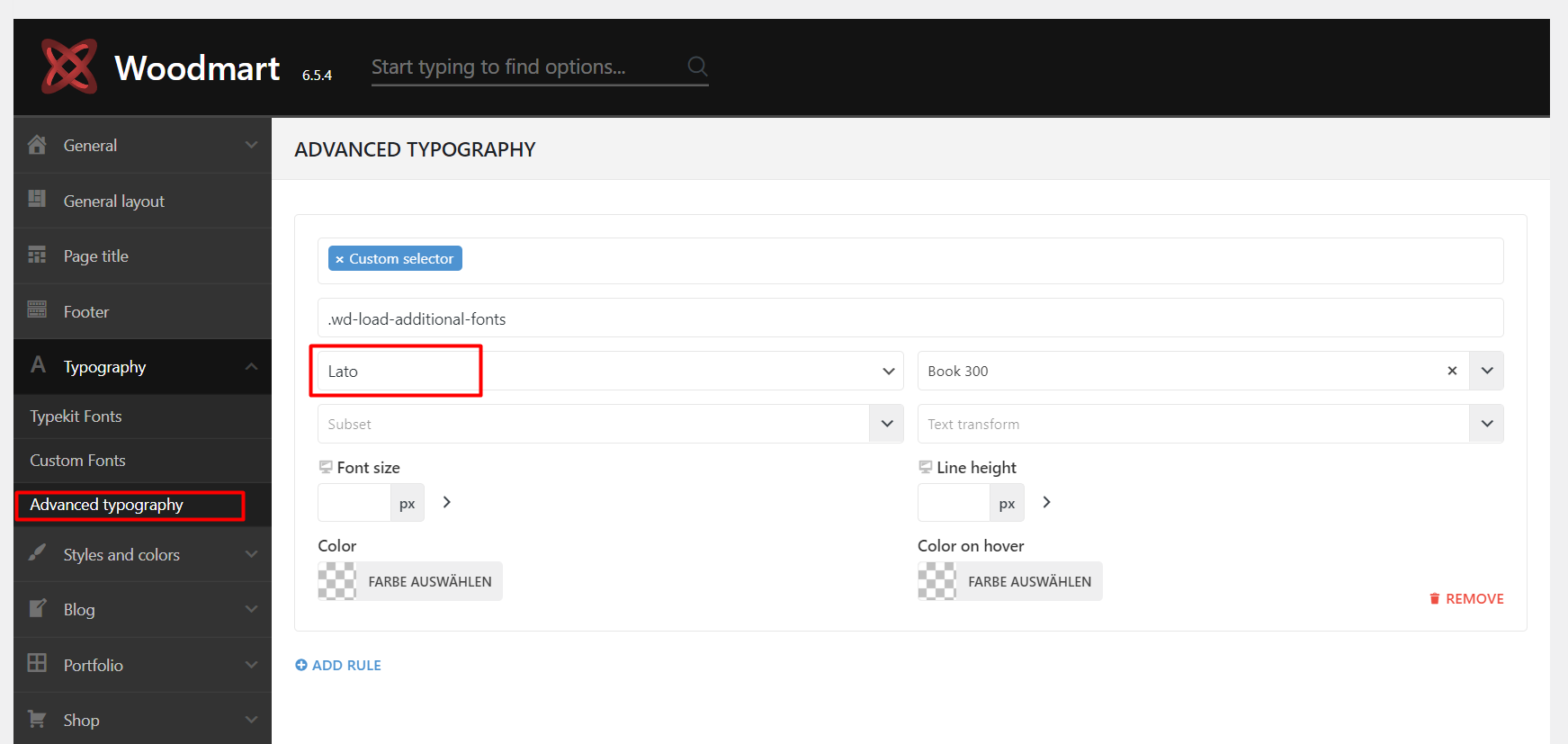
Task: Expand Font size responsive arrow
Action: tap(446, 502)
